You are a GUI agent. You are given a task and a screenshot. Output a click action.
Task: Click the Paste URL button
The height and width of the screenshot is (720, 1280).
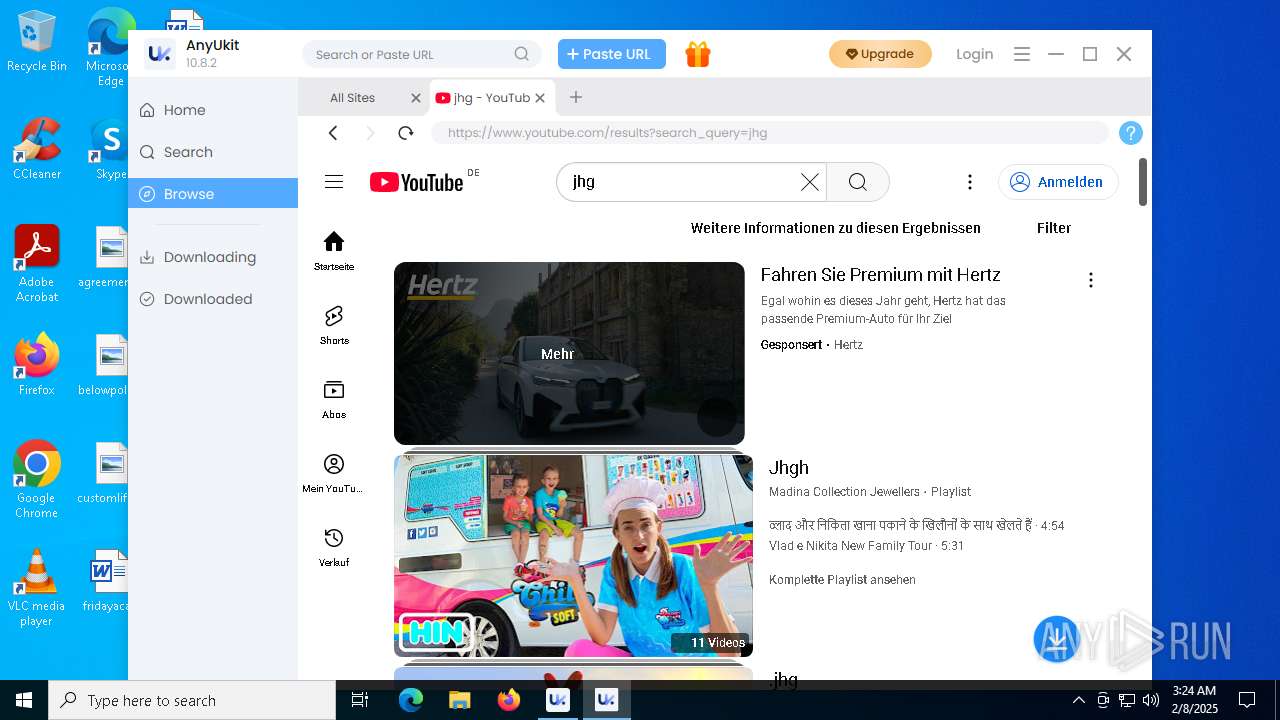(612, 54)
